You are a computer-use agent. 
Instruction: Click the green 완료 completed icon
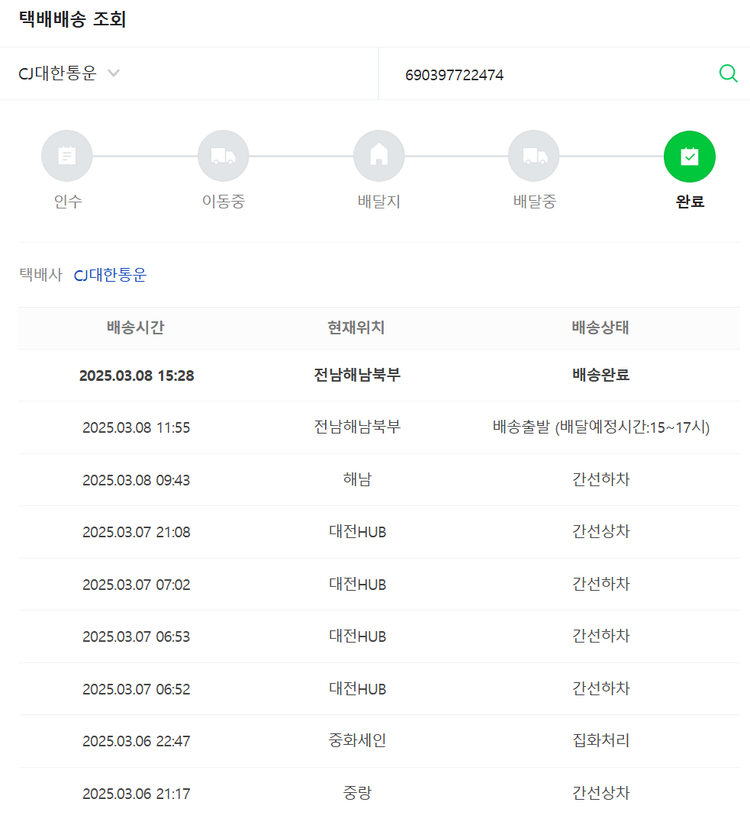click(689, 156)
